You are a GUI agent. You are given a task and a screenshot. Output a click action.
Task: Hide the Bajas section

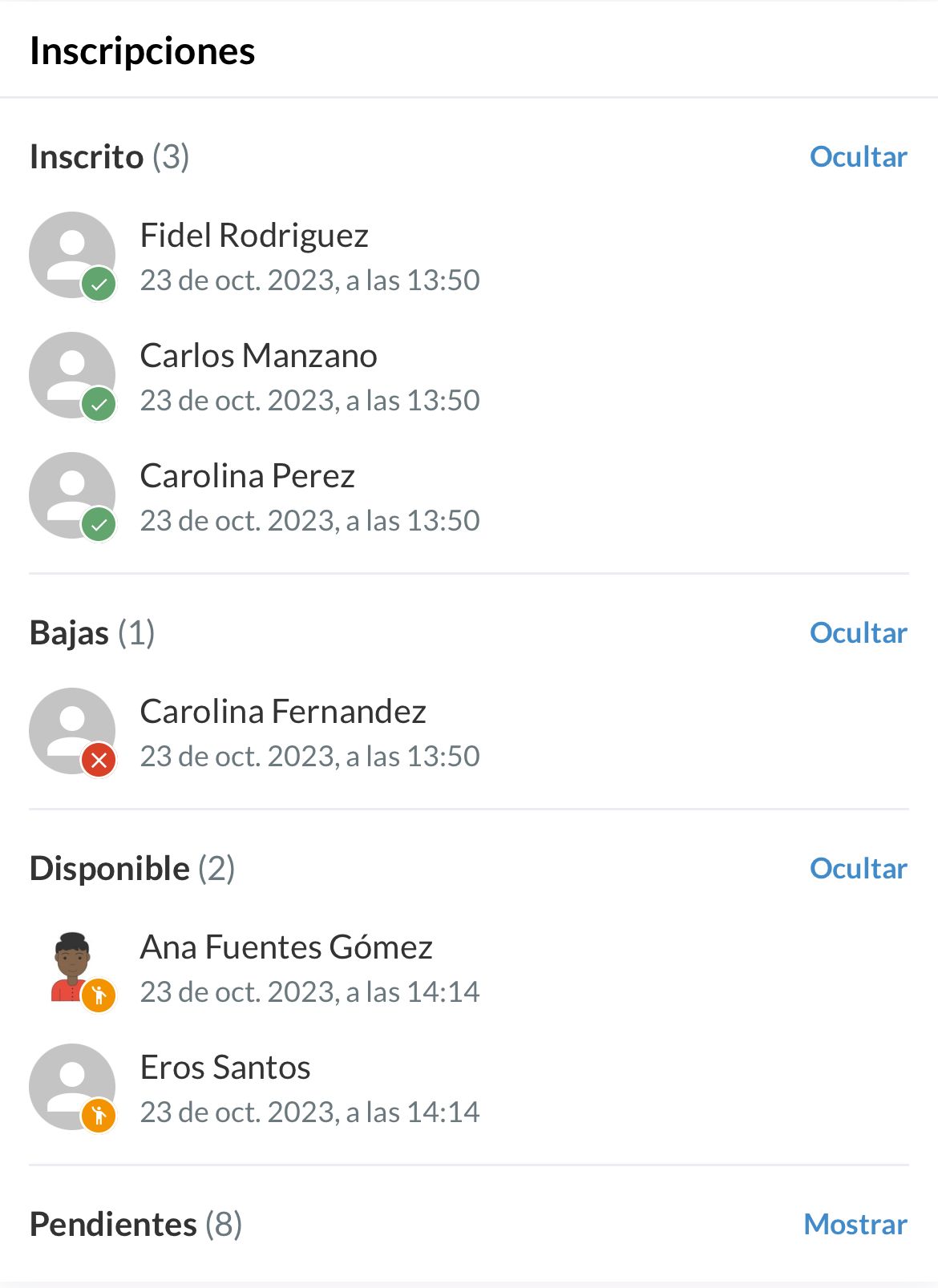coord(858,632)
